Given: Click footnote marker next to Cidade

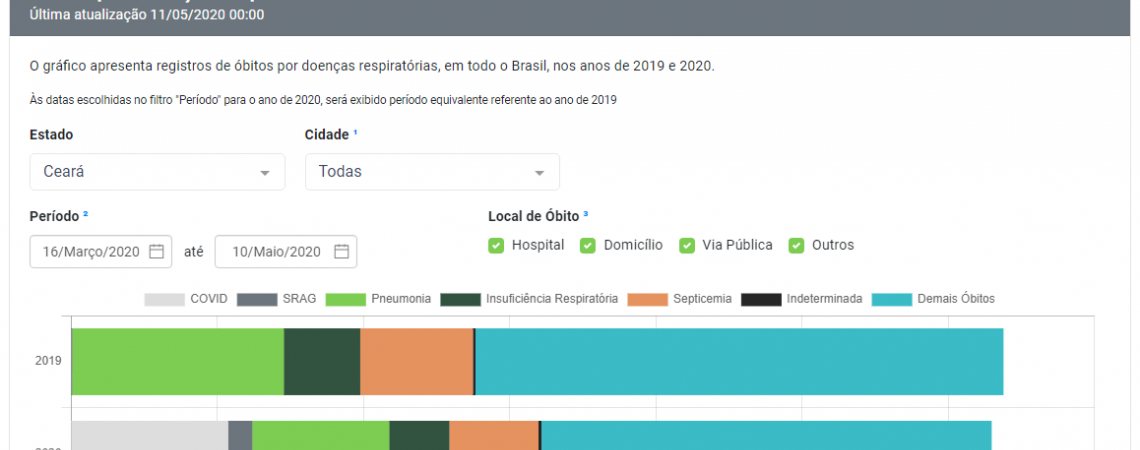Looking at the screenshot, I should (x=356, y=132).
